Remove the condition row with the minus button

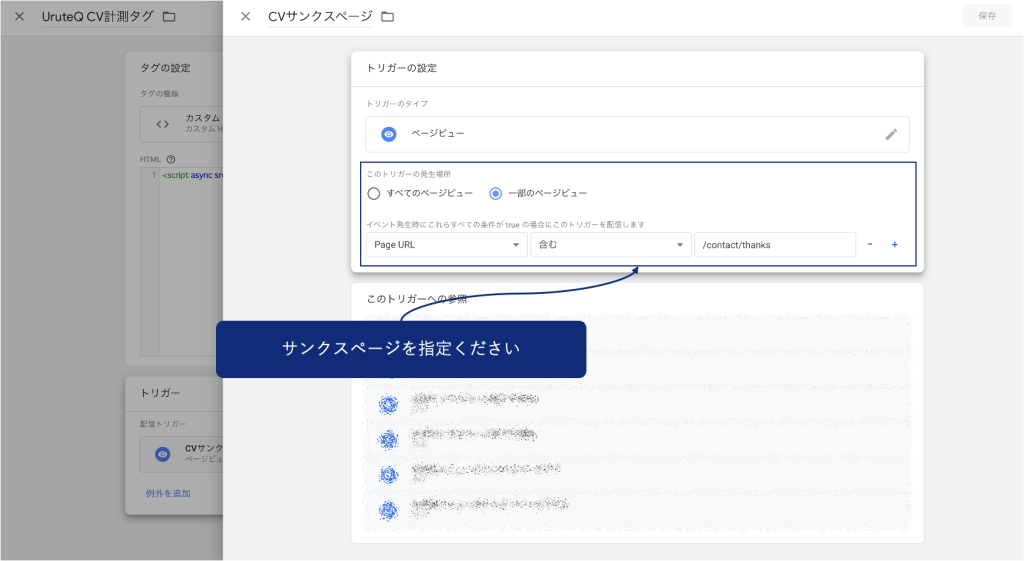click(x=870, y=245)
